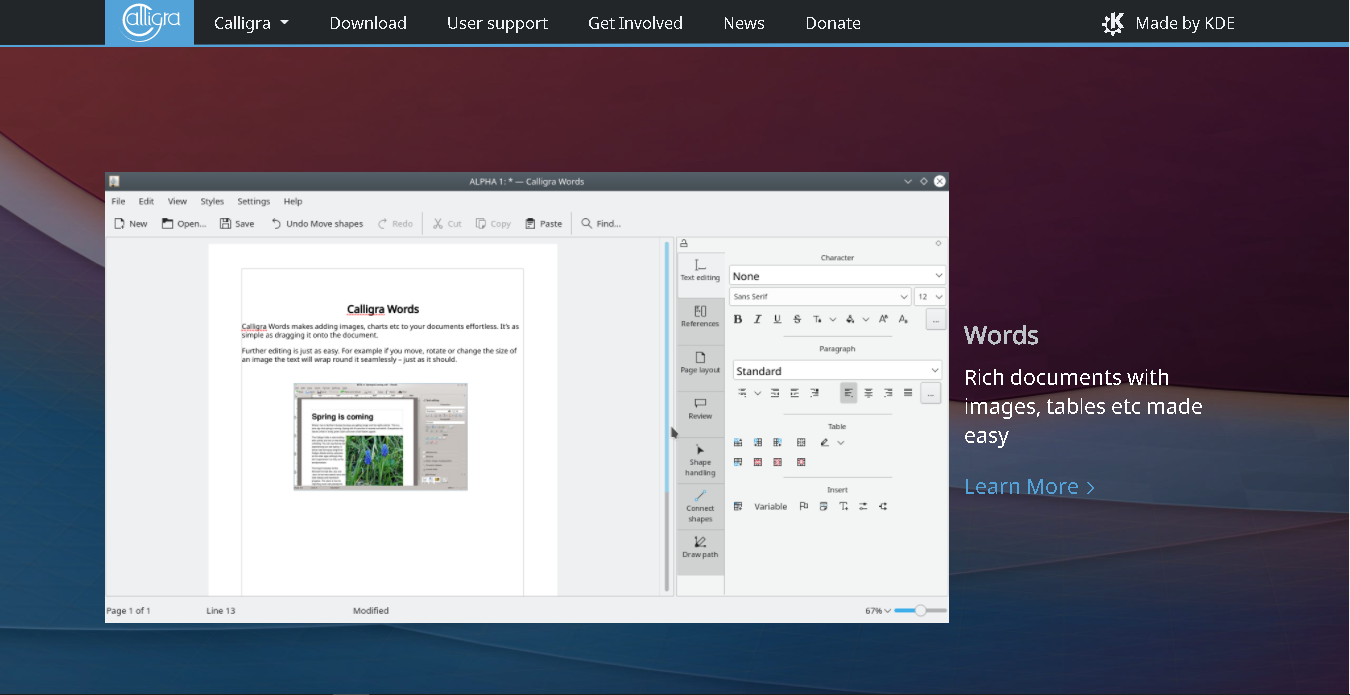Click the Character section more options button
1350x695 pixels.
[936, 319]
